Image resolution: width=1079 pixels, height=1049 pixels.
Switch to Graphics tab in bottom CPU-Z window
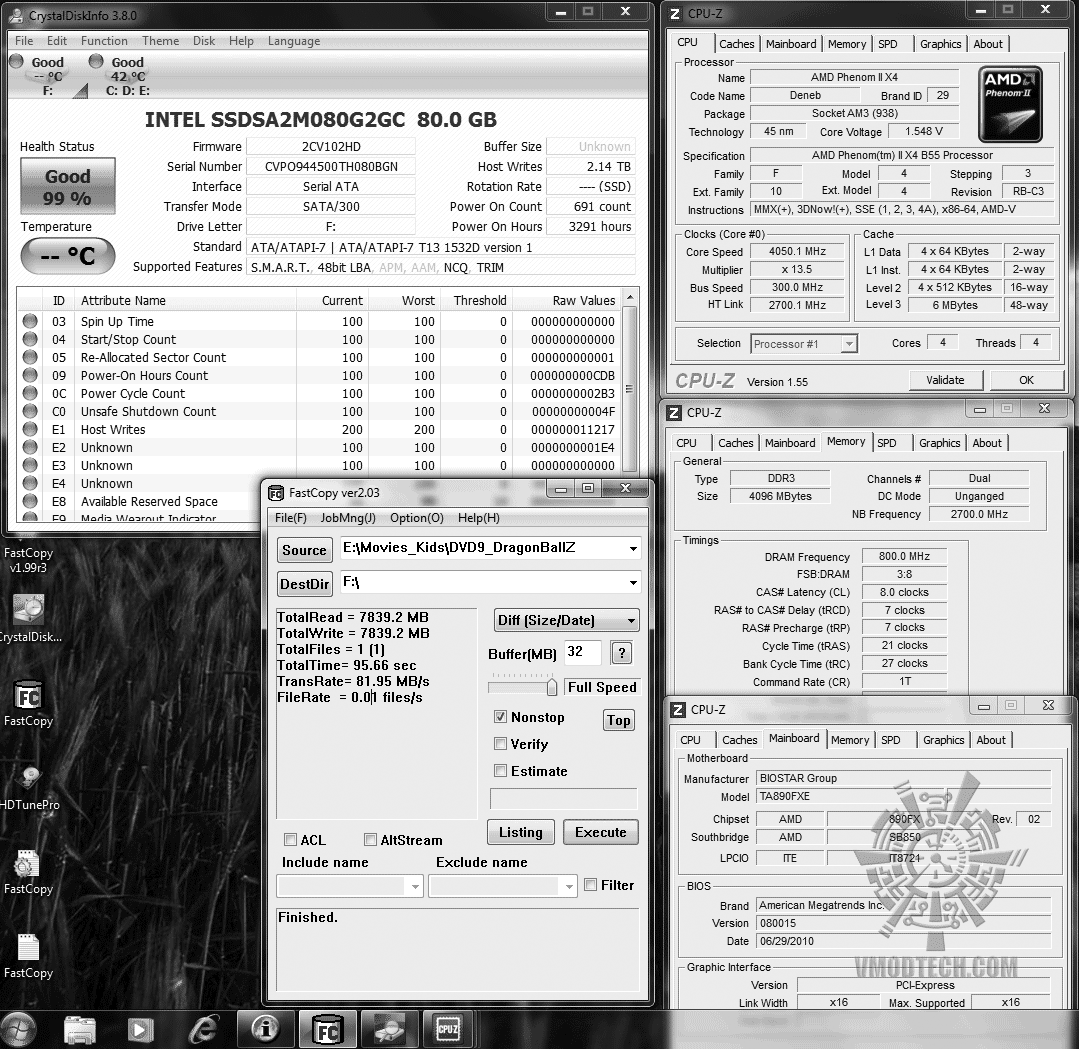[943, 740]
